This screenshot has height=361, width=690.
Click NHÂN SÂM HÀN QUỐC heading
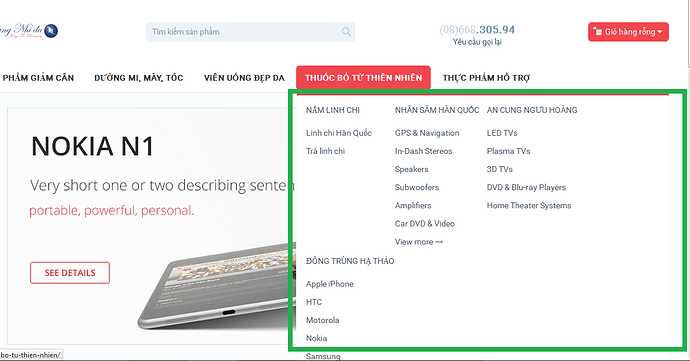(x=437, y=110)
